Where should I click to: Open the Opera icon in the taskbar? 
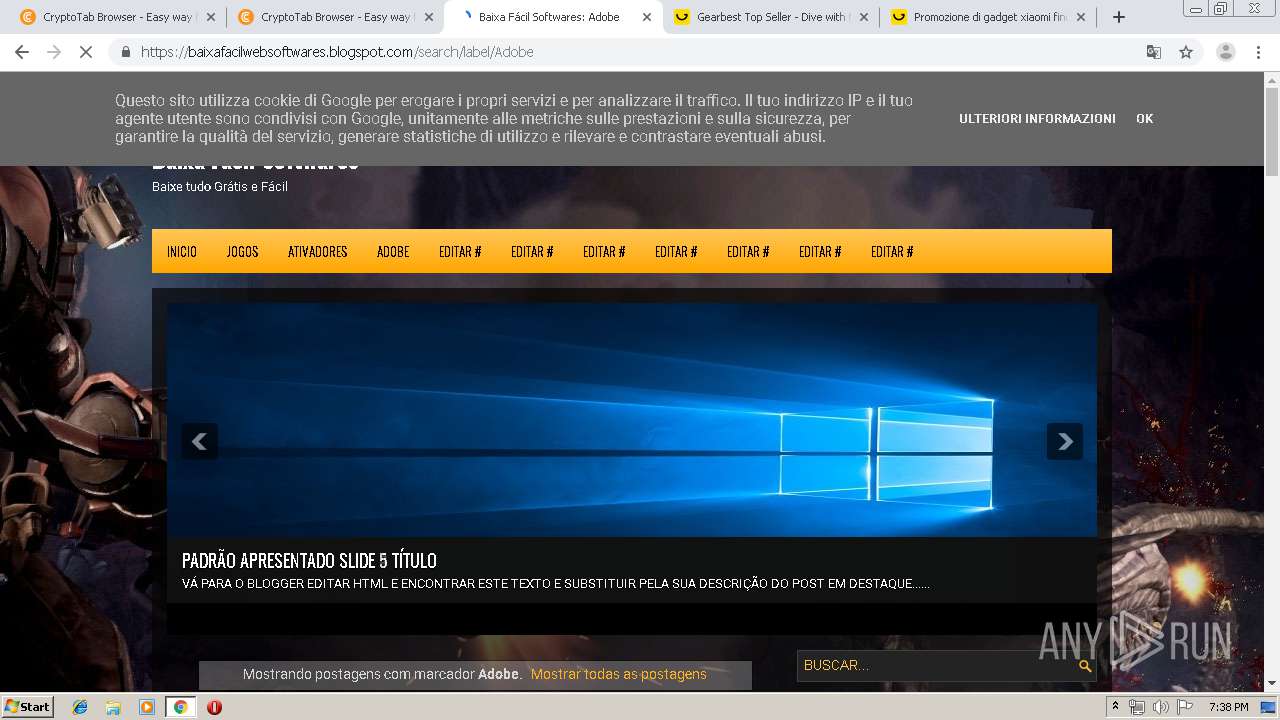(214, 707)
